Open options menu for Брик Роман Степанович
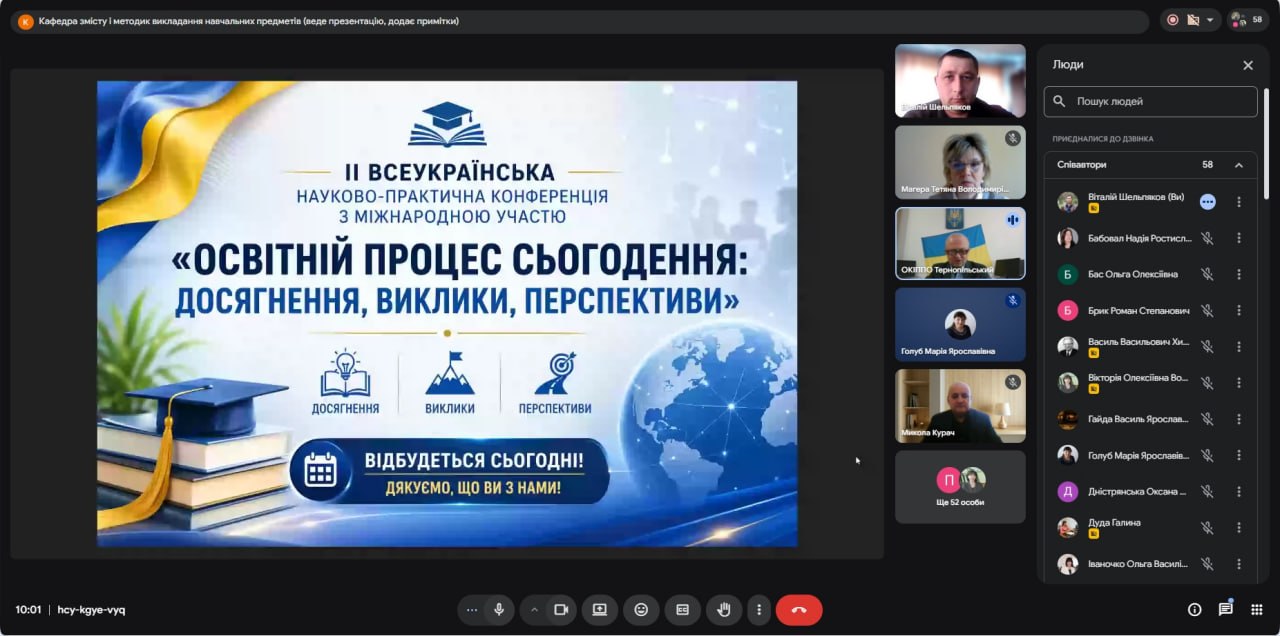This screenshot has height=636, width=1280. coord(1238,310)
